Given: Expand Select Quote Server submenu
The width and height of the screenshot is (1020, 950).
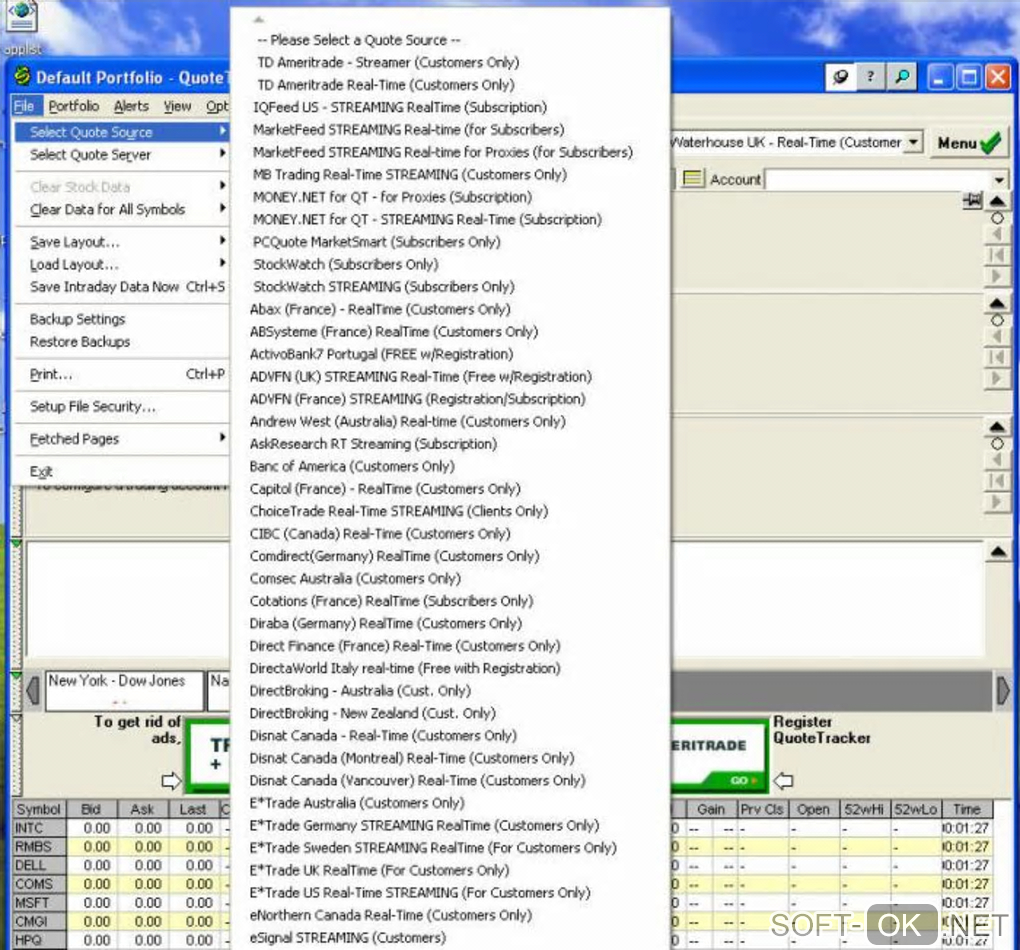Looking at the screenshot, I should (x=121, y=154).
